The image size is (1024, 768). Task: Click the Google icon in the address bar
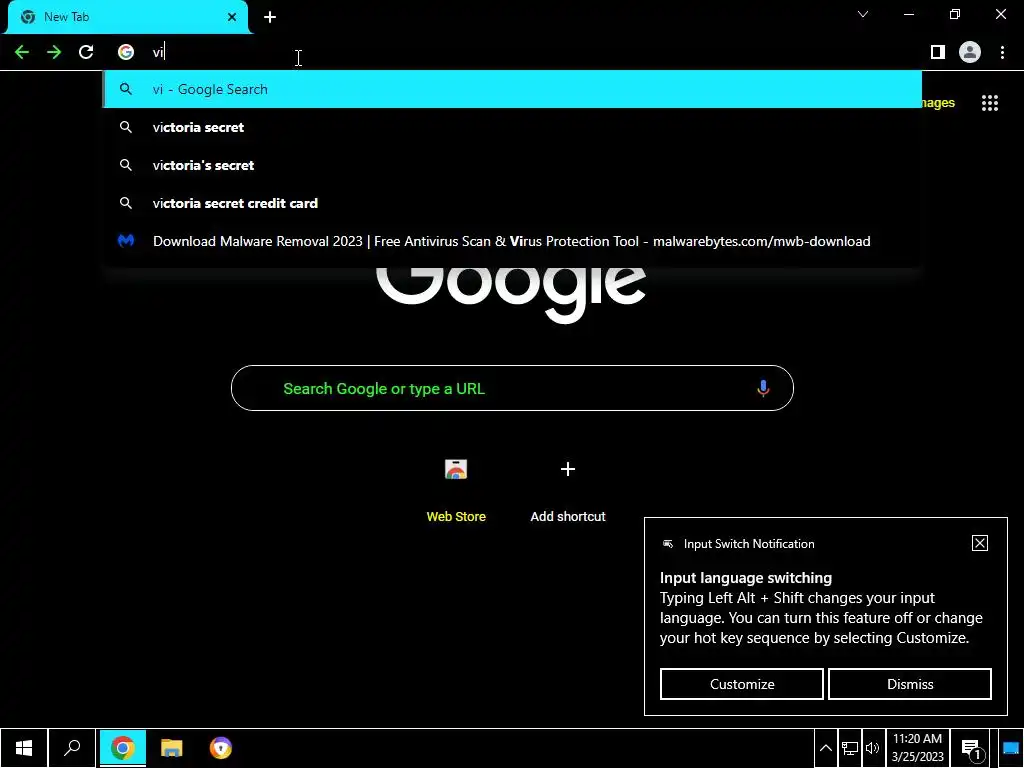[x=125, y=52]
